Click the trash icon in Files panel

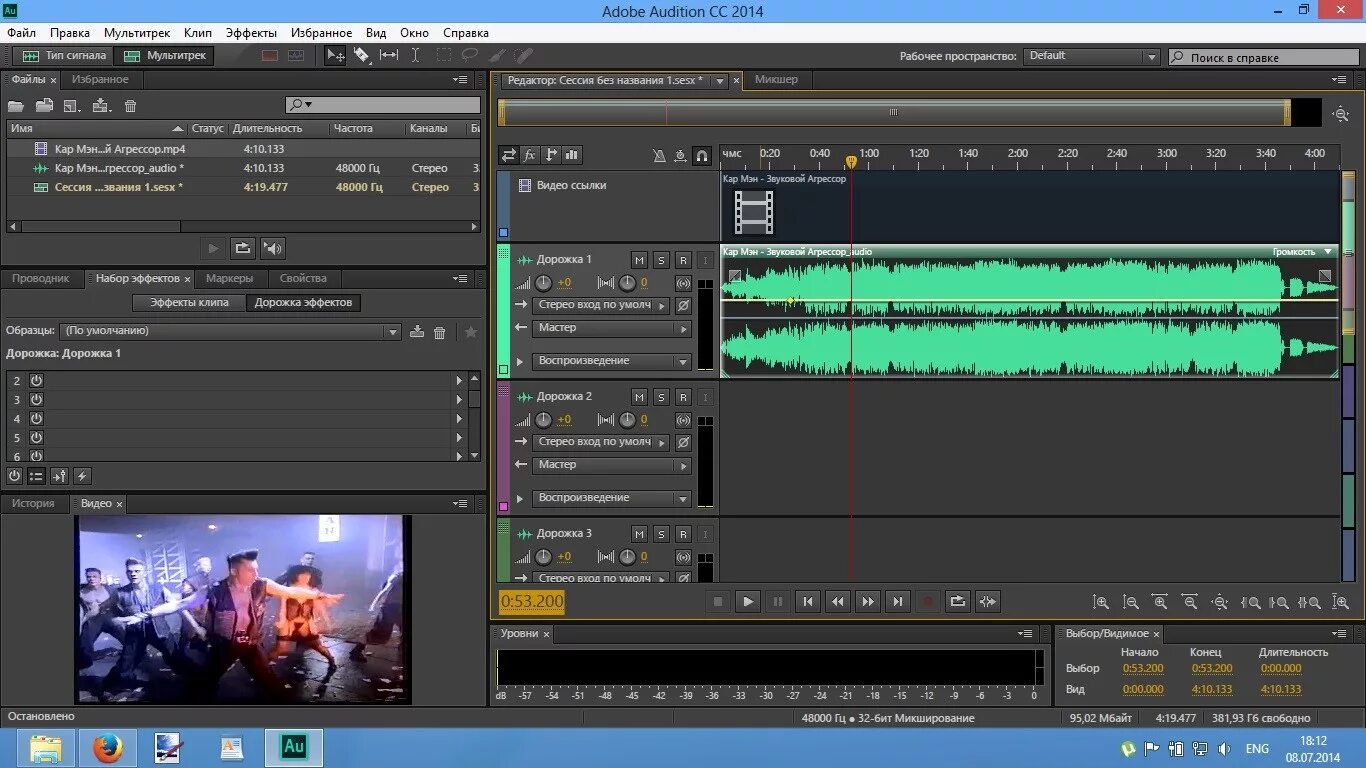point(130,105)
